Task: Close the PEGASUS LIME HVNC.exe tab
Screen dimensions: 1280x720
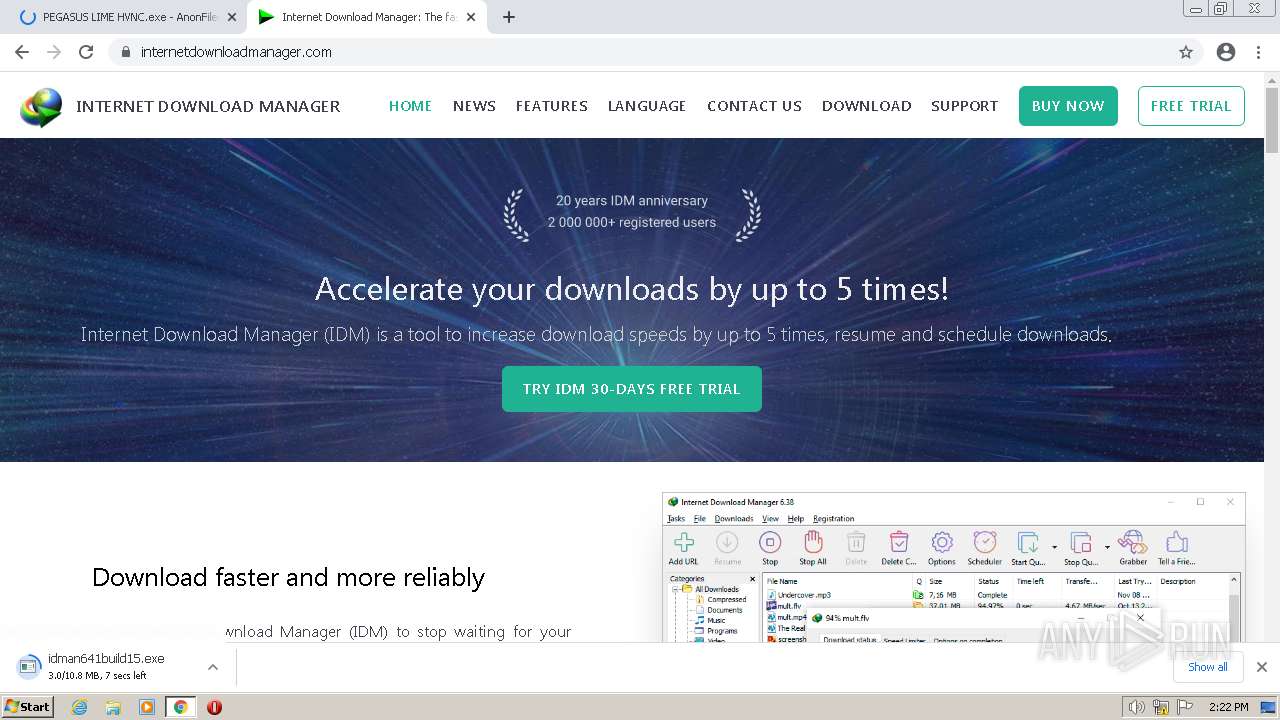Action: 232,17
